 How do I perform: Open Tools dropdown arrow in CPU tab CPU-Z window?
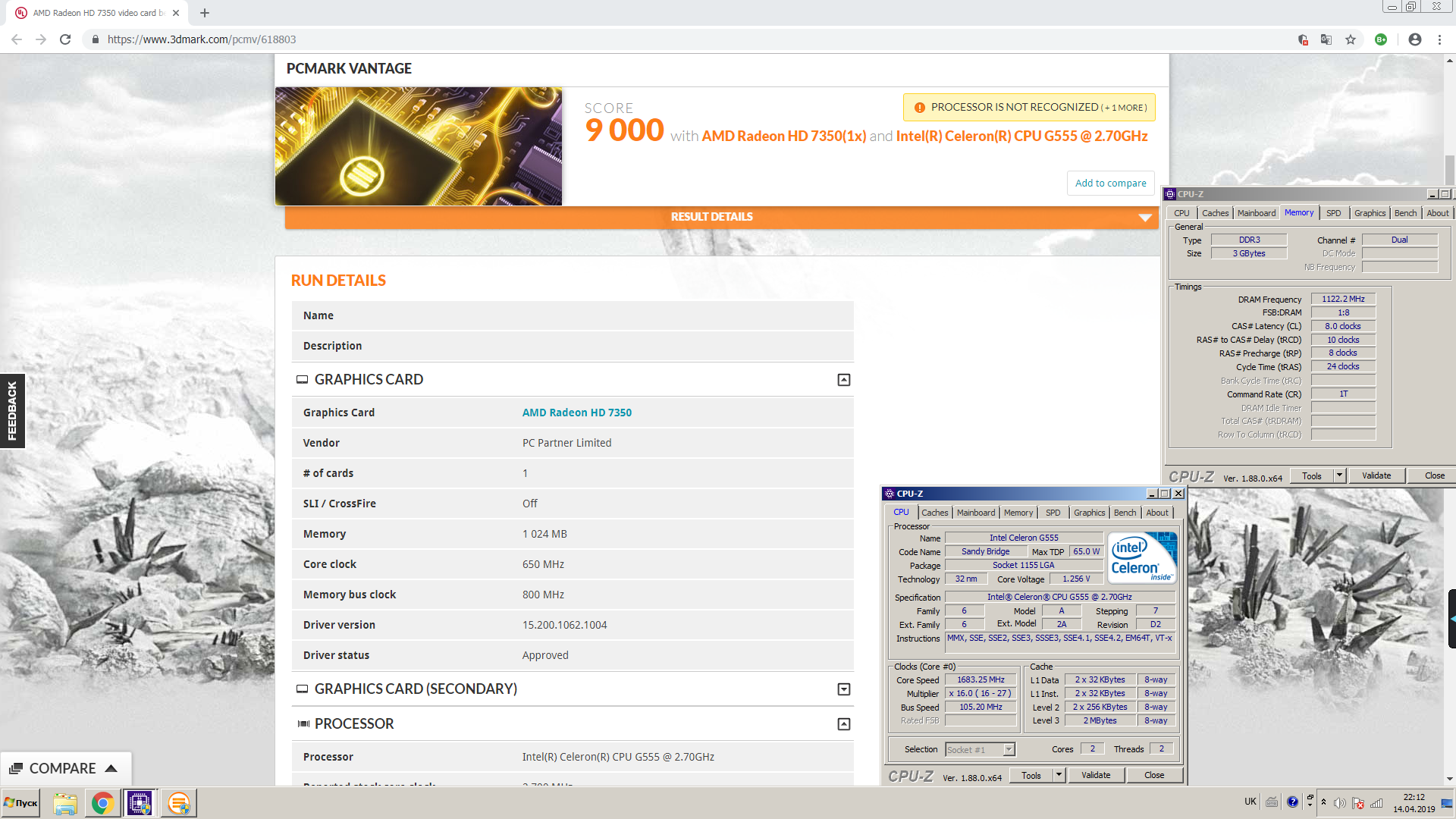click(x=1059, y=775)
